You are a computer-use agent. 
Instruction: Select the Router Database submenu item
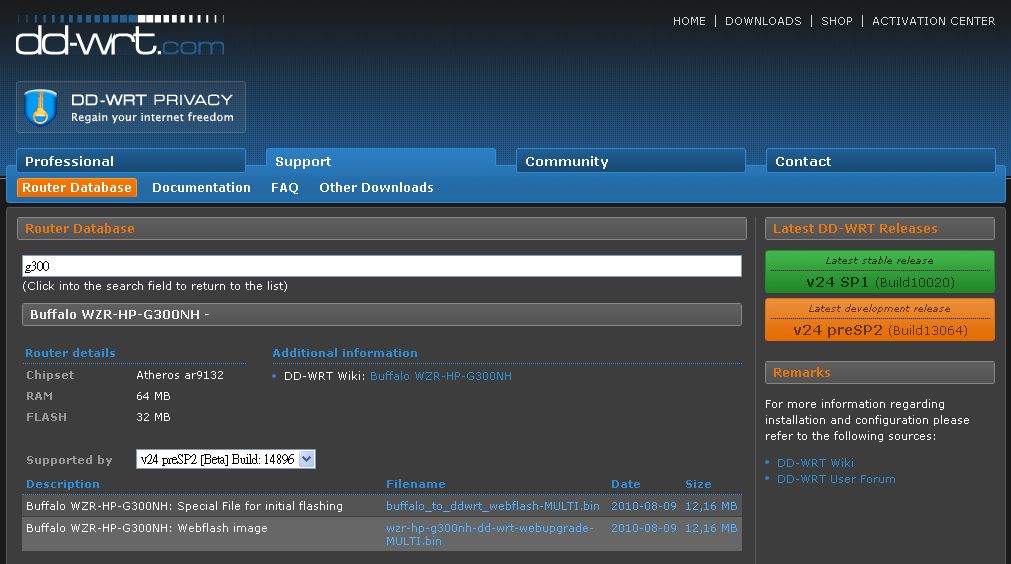[77, 188]
